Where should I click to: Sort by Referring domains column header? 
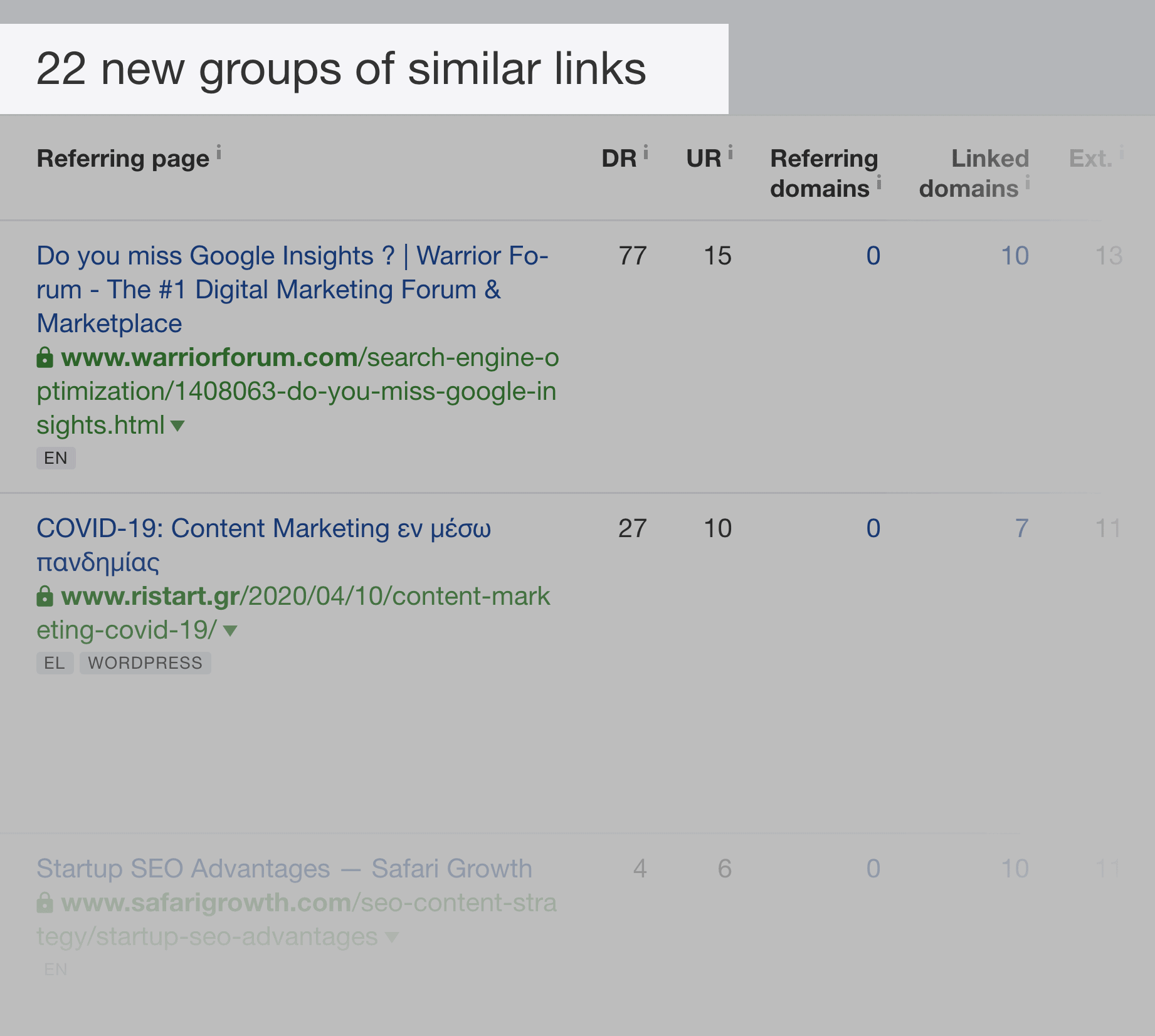coord(824,174)
